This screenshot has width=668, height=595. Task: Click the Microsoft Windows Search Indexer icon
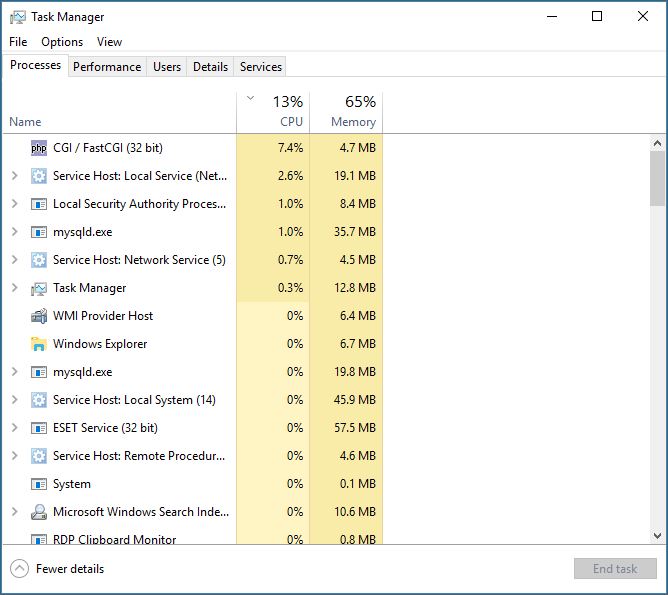tap(39, 512)
